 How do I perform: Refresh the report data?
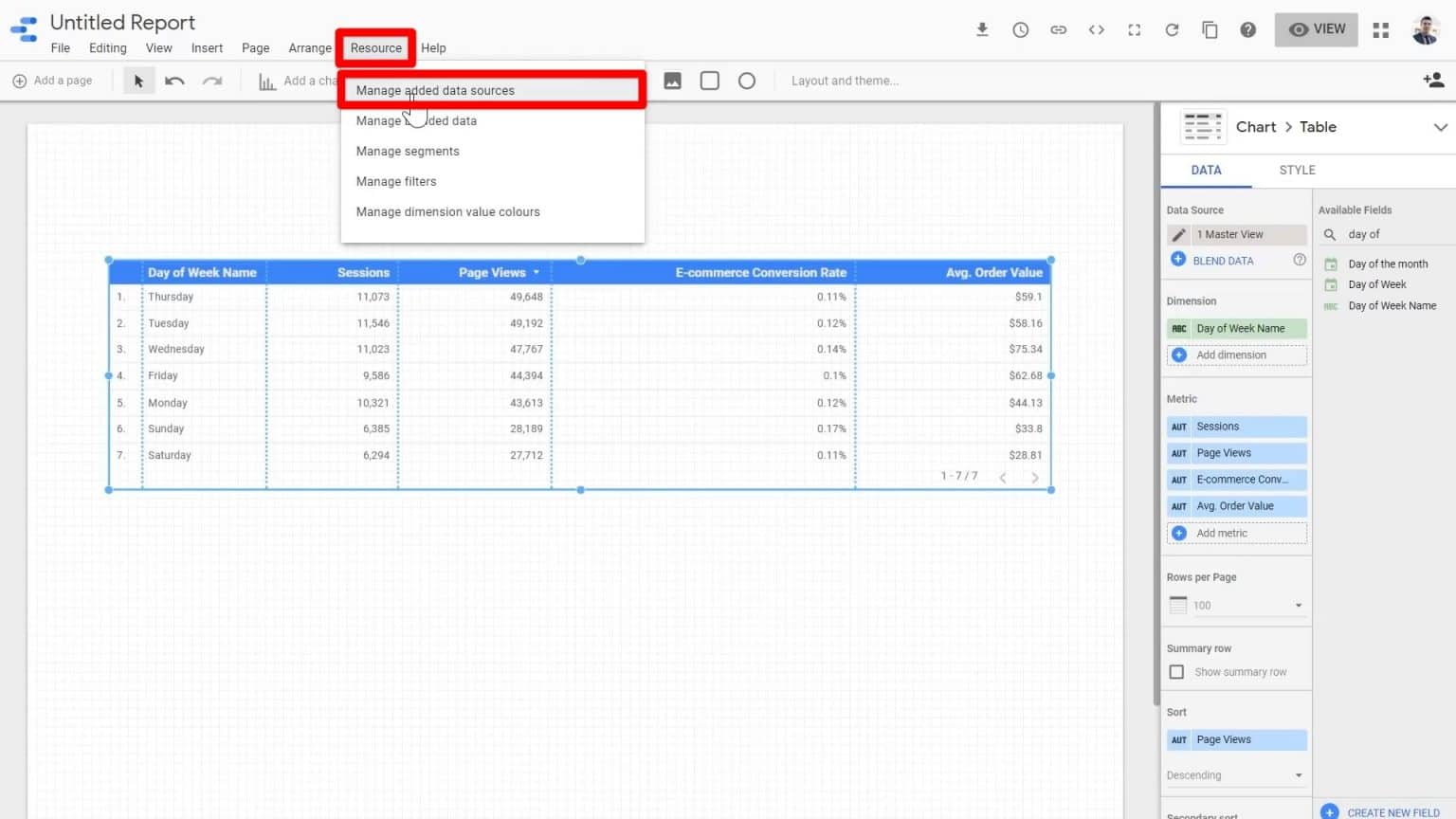point(1172,29)
